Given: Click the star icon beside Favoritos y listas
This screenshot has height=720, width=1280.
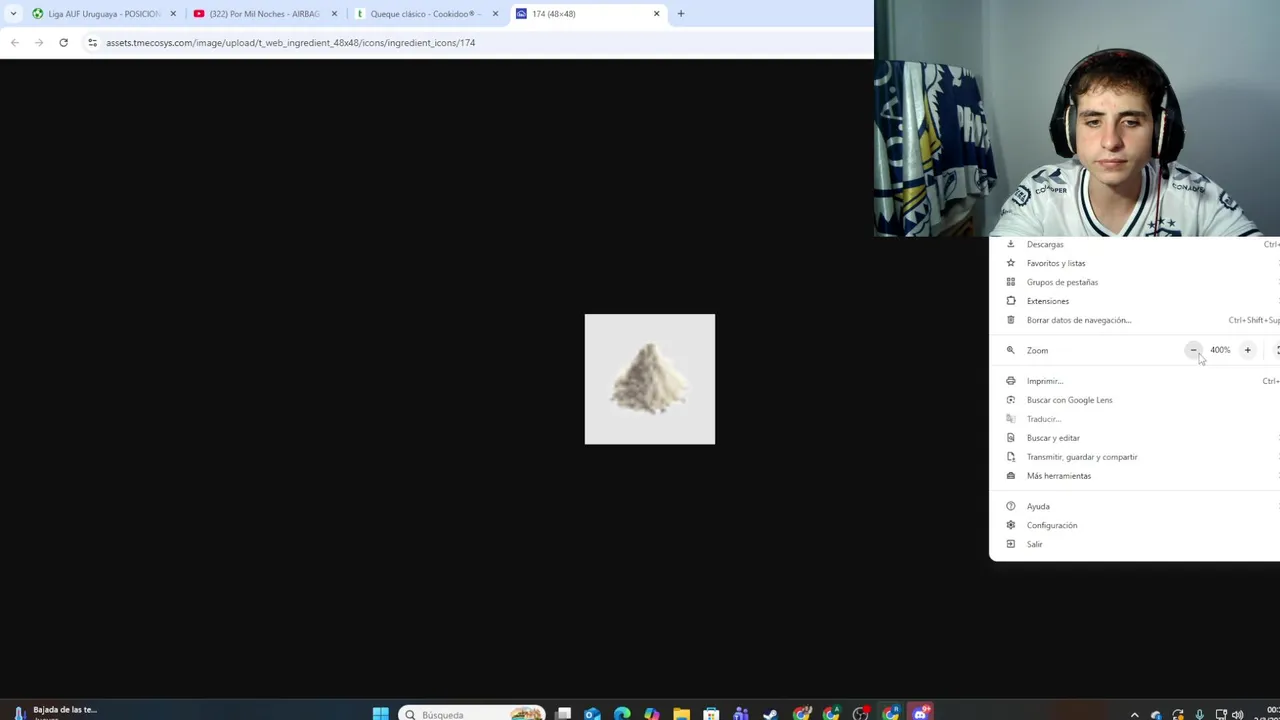Looking at the screenshot, I should coord(1010,263).
